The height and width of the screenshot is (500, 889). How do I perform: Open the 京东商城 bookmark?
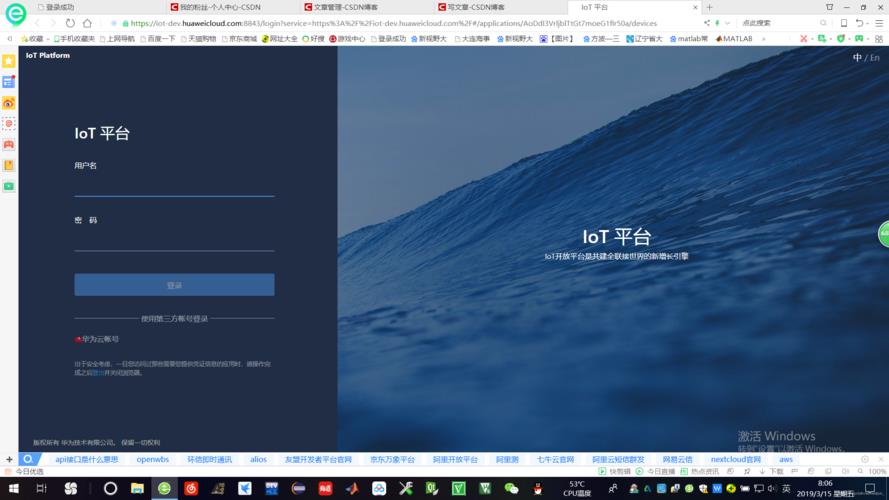[x=239, y=39]
